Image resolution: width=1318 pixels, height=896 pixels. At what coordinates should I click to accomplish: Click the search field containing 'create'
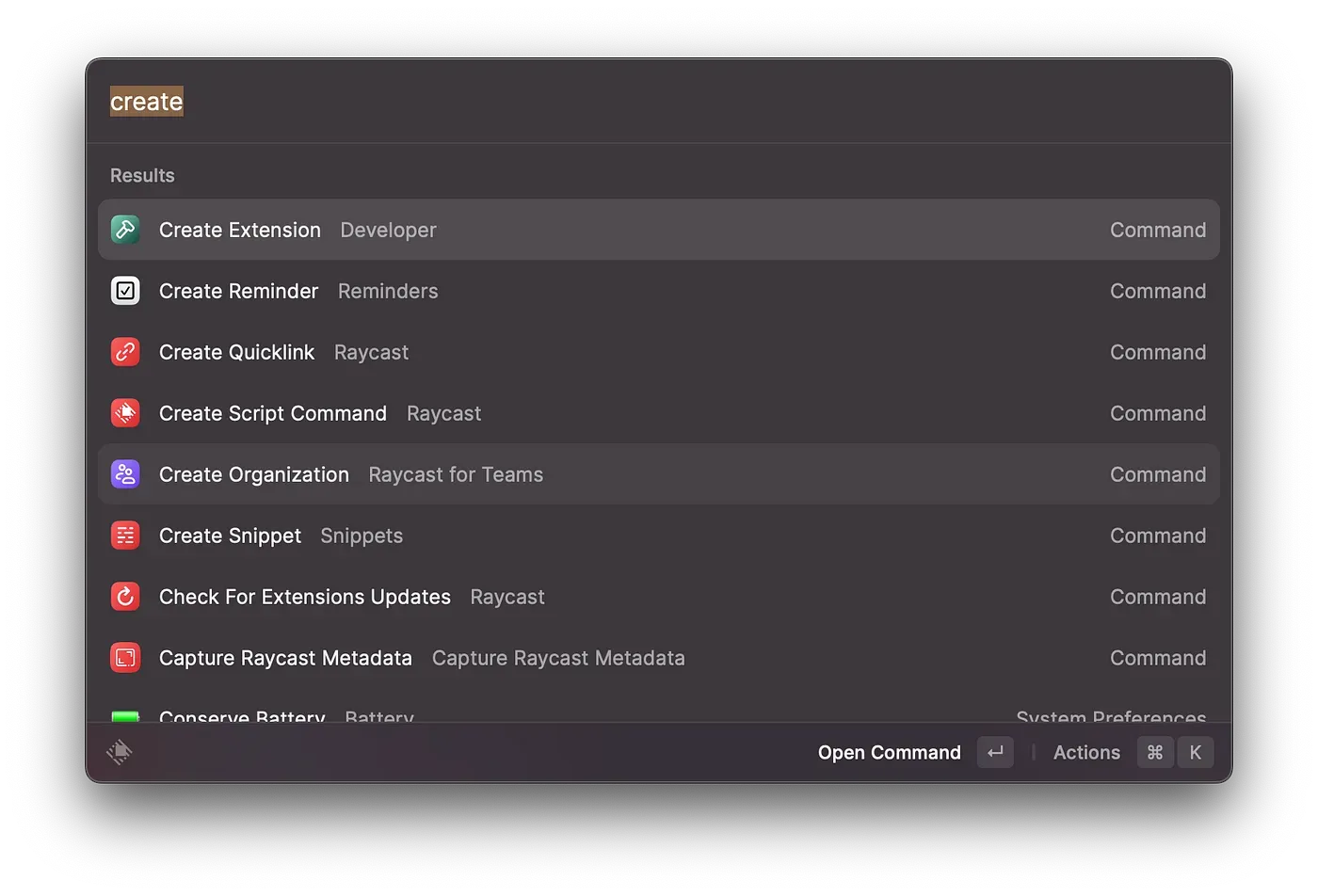(x=659, y=102)
